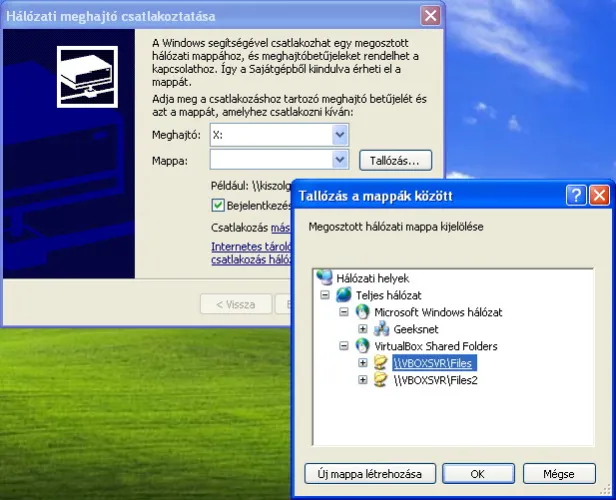Select the \\VBOXSVR\Files label
Image resolution: width=616 pixels, height=500 pixels.
click(x=434, y=363)
